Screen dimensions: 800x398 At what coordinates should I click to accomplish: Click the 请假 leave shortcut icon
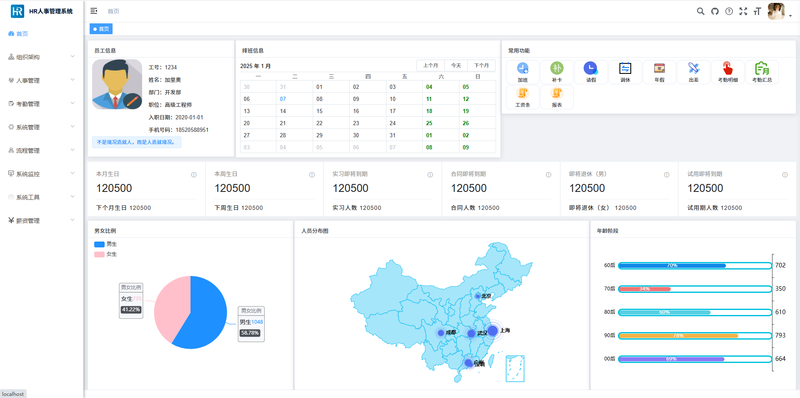click(x=591, y=68)
